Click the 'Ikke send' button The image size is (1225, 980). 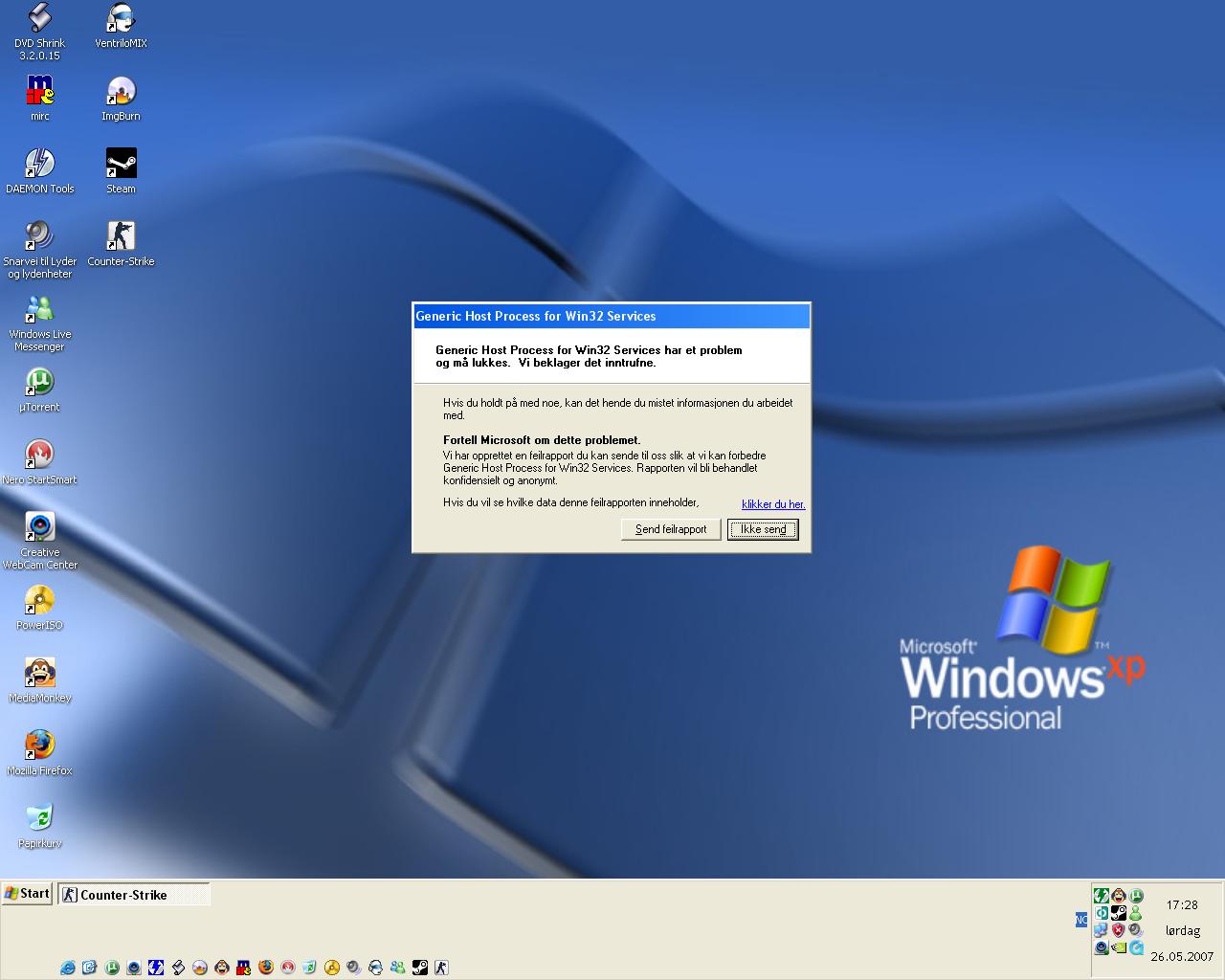coord(763,529)
